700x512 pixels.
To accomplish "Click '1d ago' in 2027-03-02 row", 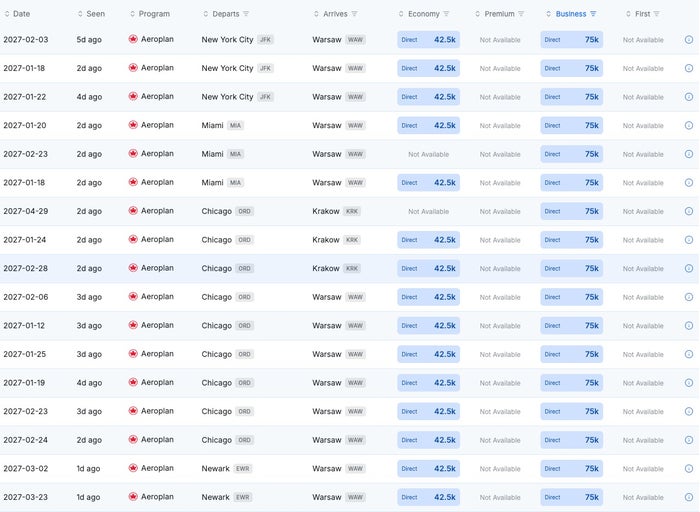I will pyautogui.click(x=88, y=468).
